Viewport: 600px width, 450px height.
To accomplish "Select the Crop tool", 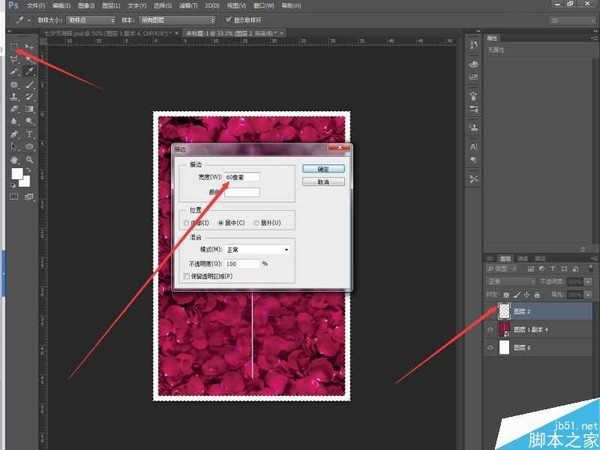I will point(14,72).
